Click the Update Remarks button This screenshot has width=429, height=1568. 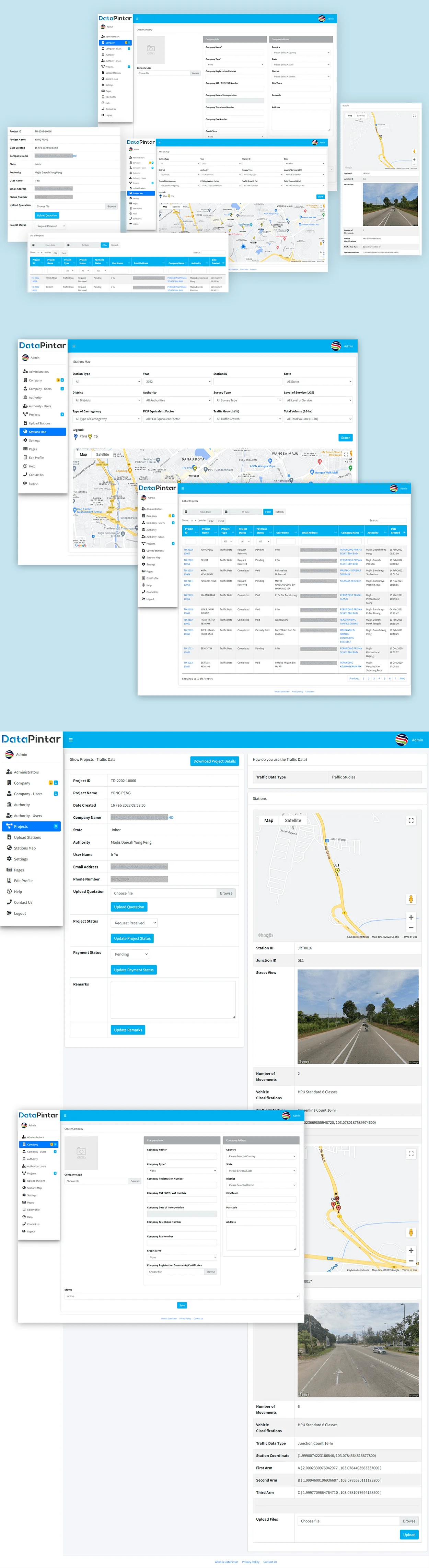tap(128, 1030)
